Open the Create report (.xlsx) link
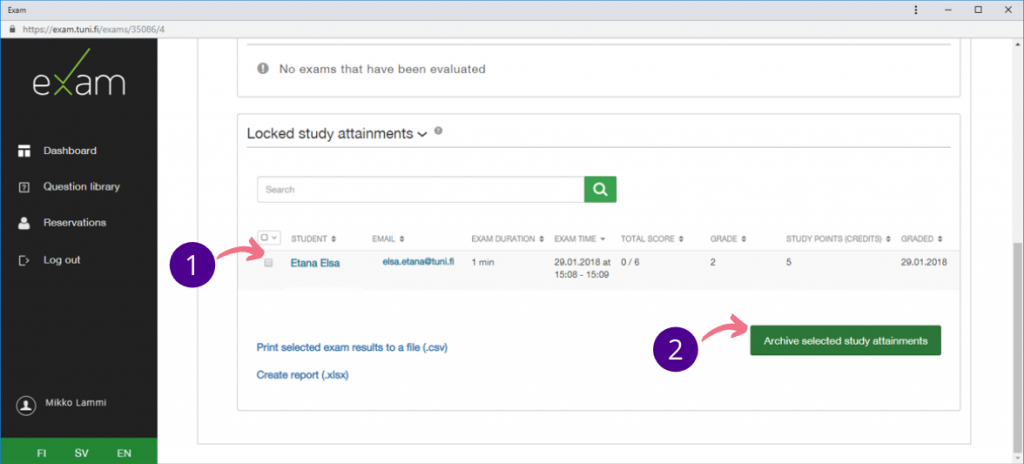Image resolution: width=1024 pixels, height=464 pixels. tap(303, 375)
